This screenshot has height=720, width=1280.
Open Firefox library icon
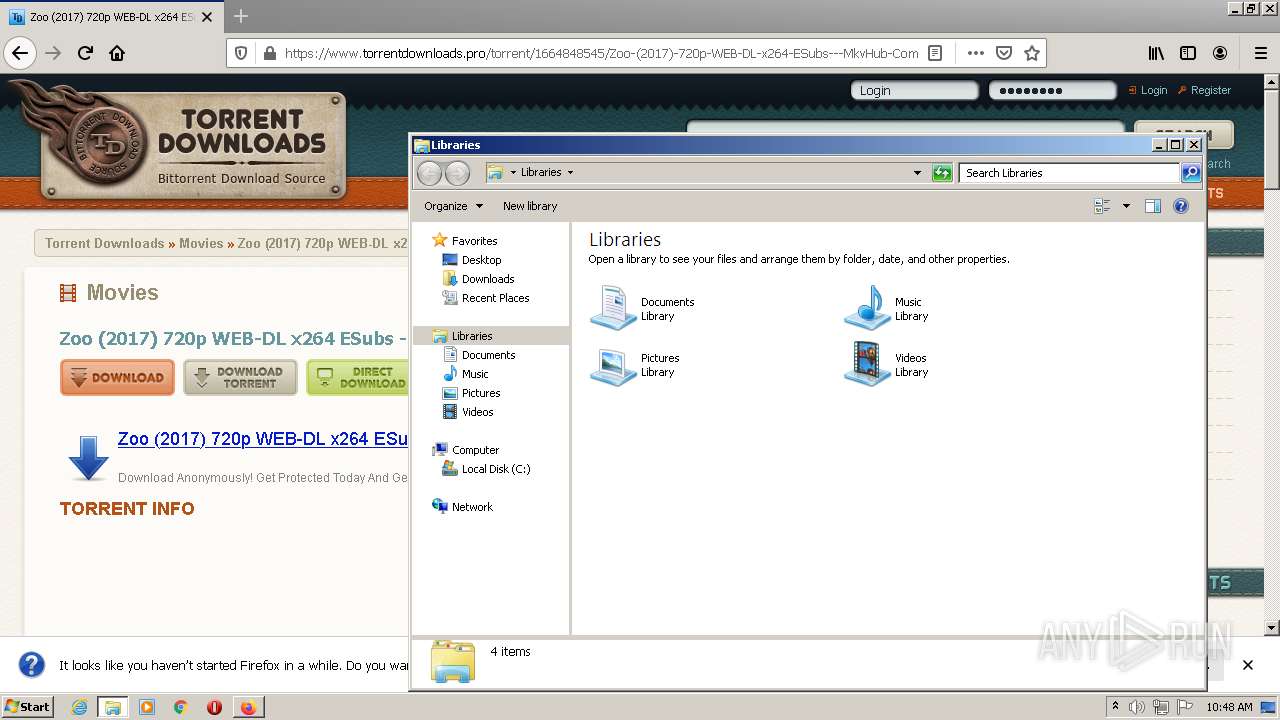coord(1156,53)
